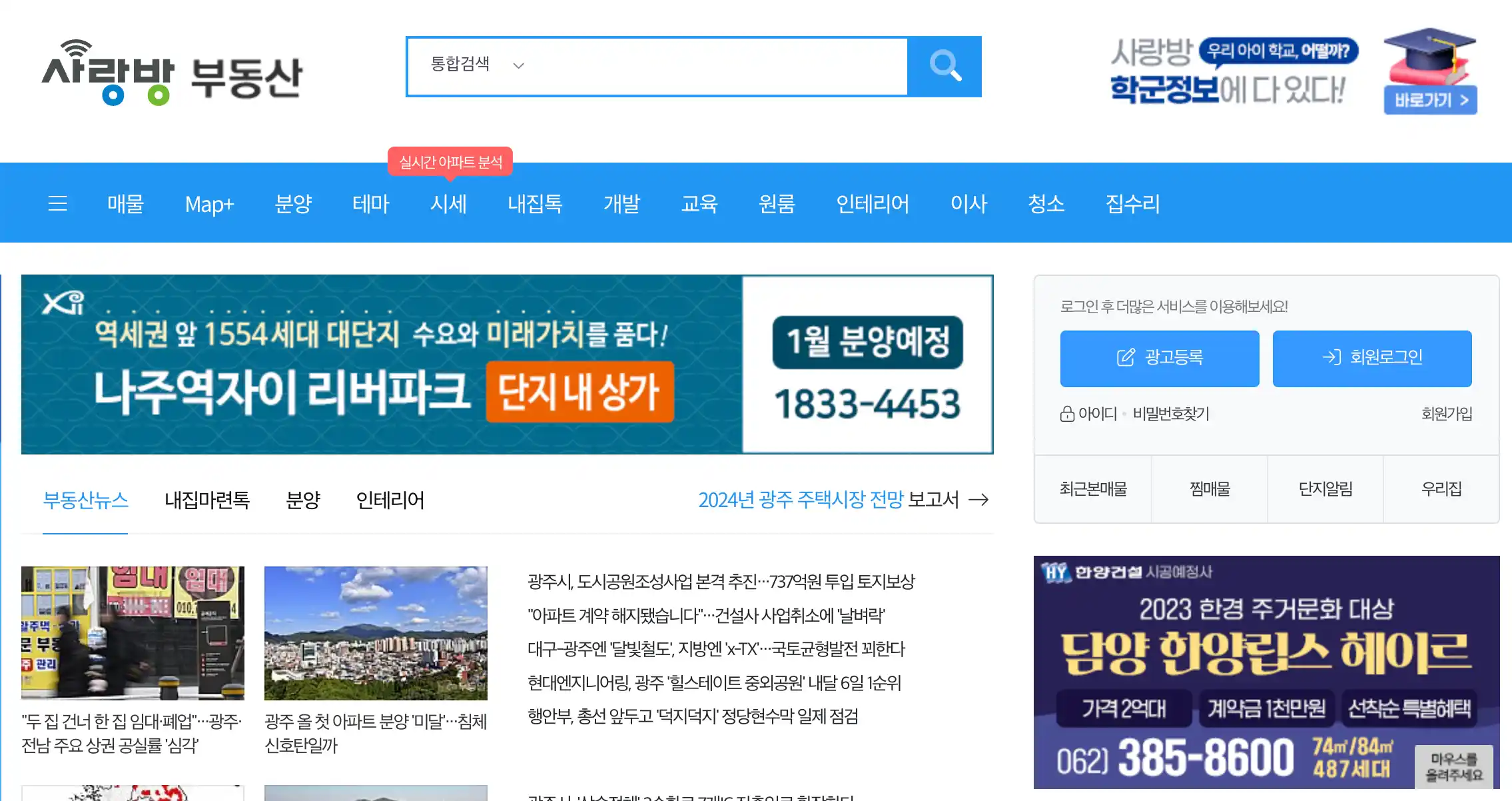Open the 원룸 menu item
This screenshot has height=801, width=1512.
point(777,204)
